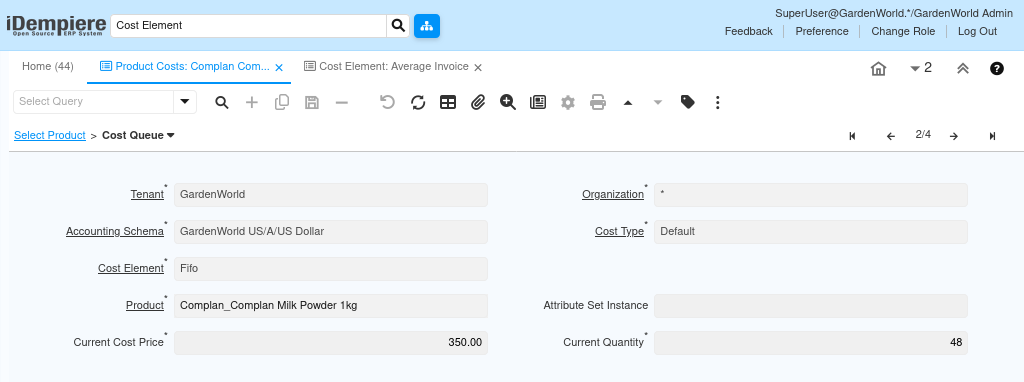Switch to the Home (44) tab

click(48, 67)
